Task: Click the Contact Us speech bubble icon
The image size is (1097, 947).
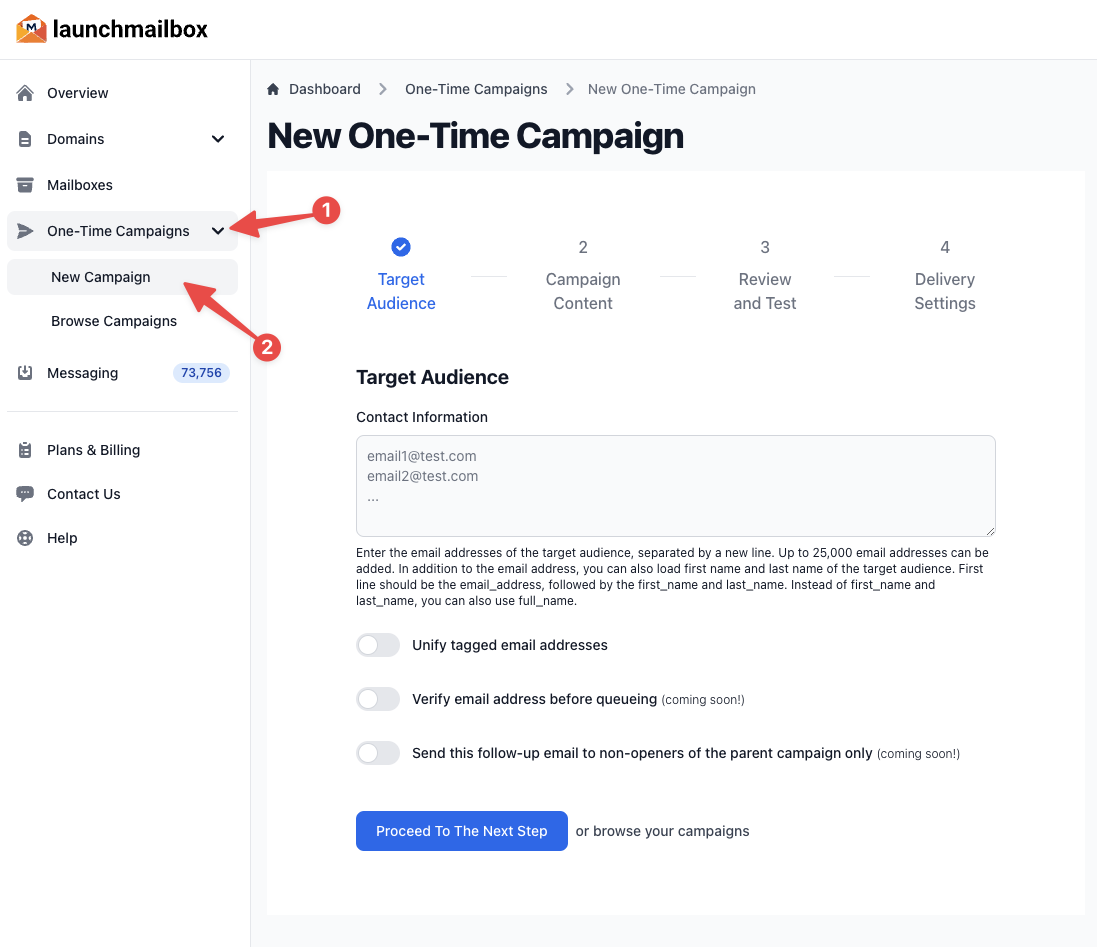Action: [25, 494]
